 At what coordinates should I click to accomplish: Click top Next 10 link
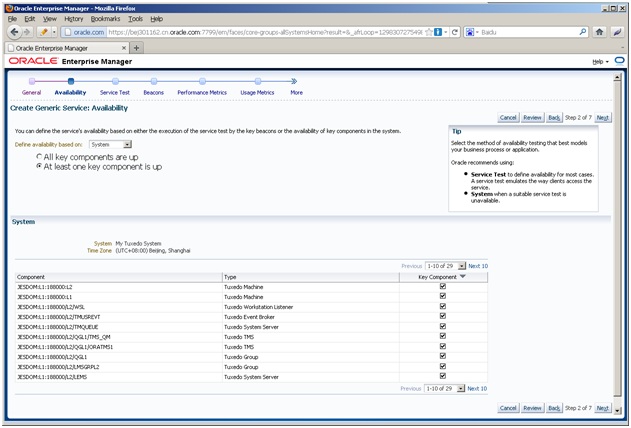478,266
